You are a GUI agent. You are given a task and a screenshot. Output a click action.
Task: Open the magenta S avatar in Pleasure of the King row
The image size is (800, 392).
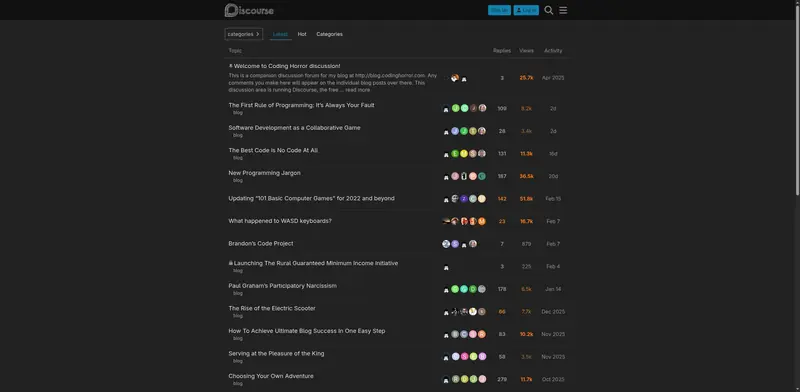pyautogui.click(x=464, y=357)
